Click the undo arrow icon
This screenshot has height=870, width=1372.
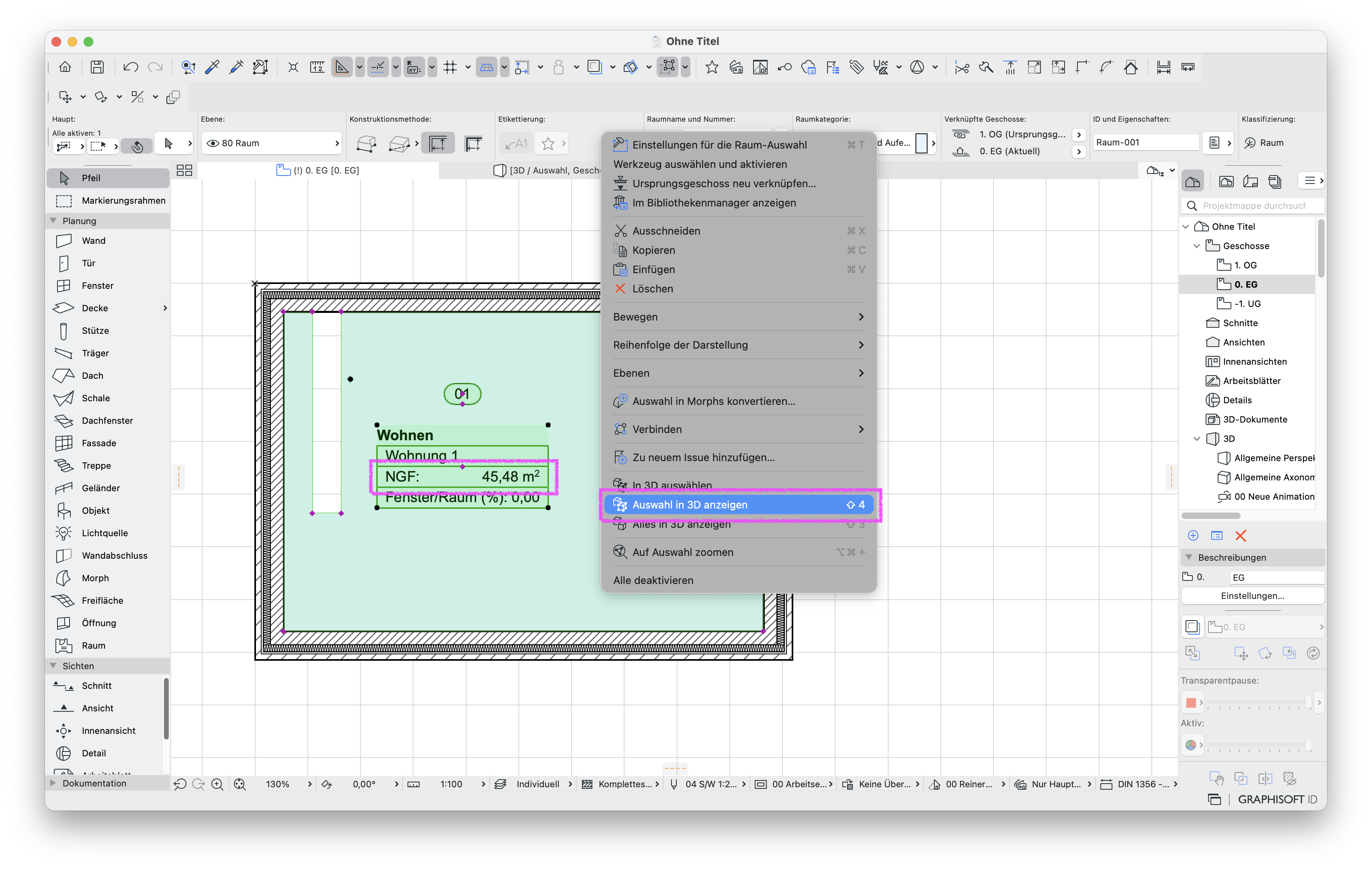point(131,67)
